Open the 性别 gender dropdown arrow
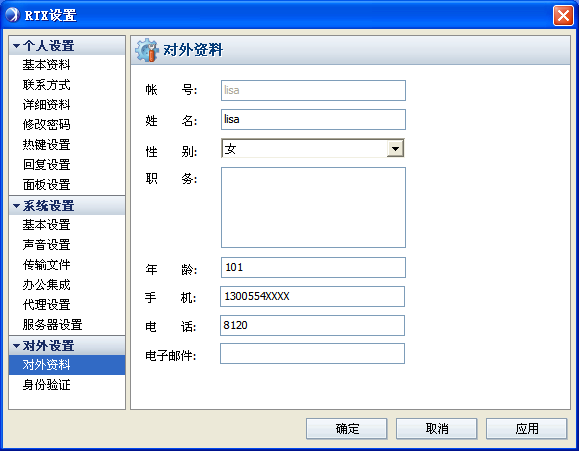Viewport: 579px width, 451px height. [395, 149]
